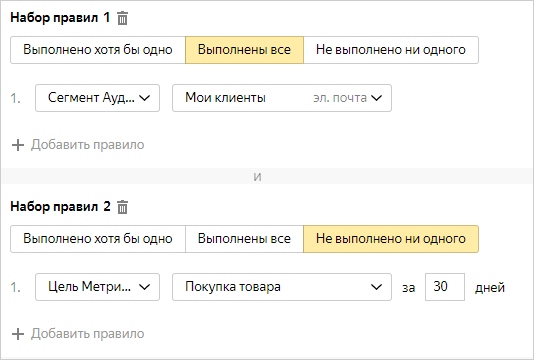534x360 pixels.
Task: Click chevron arrow next to 'эл. почта'
Action: [376, 98]
